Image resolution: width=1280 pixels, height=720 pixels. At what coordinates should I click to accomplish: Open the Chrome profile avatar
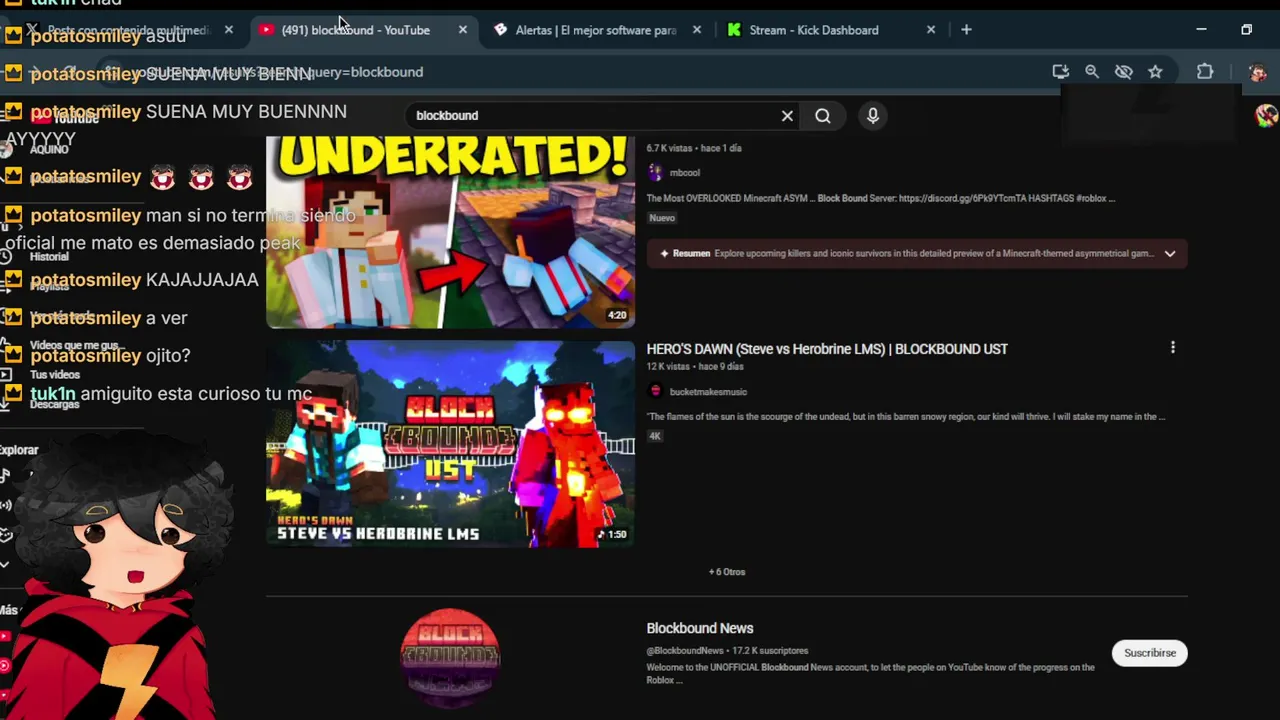1257,72
